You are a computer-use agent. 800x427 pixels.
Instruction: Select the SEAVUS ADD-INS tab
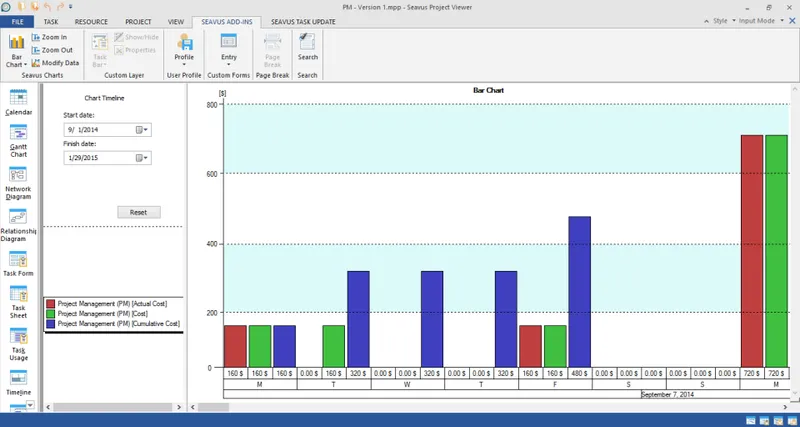[227, 22]
